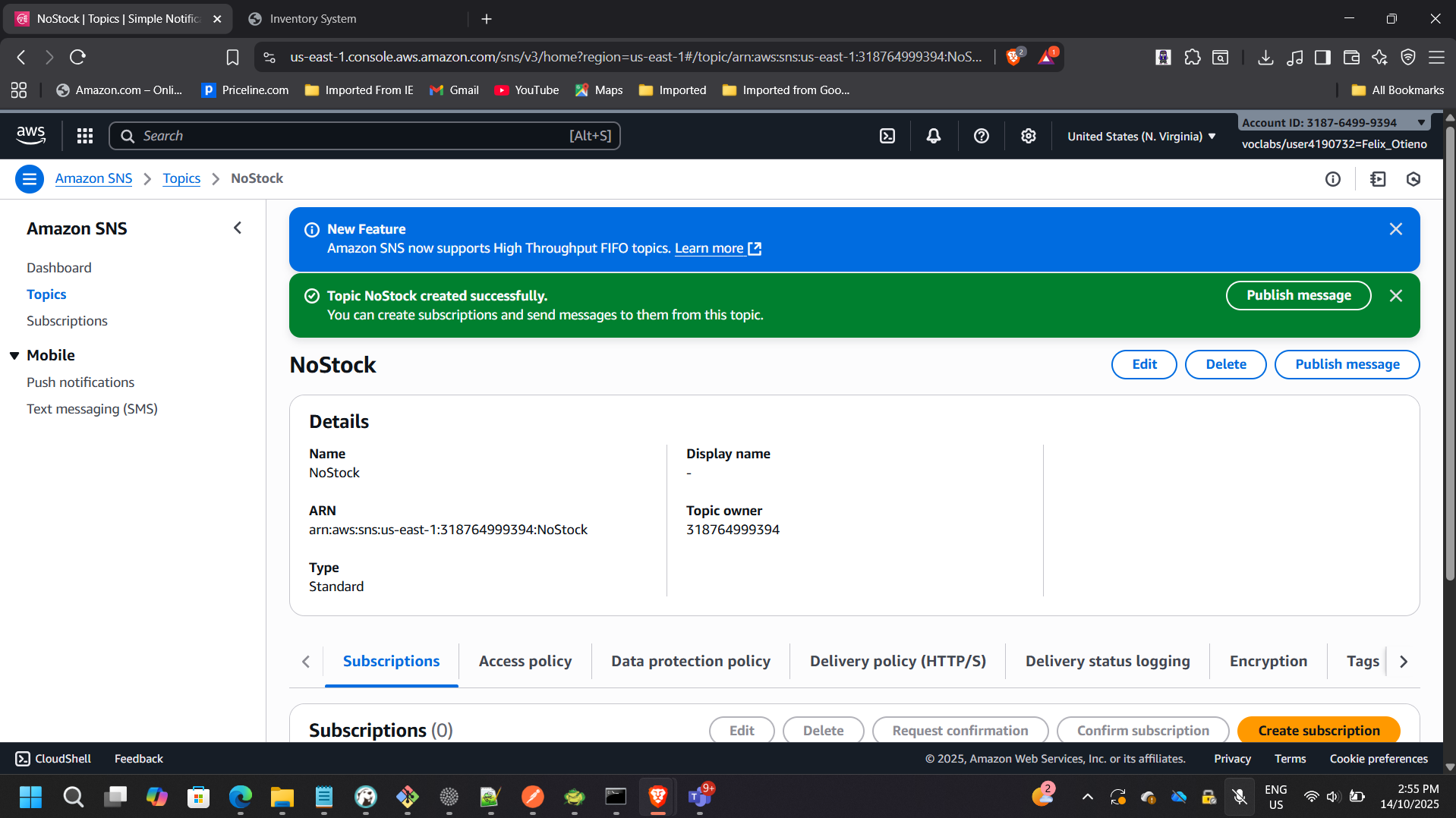Open the hamburger menu next to Amazon SNS breadcrumb
The image size is (1456, 818).
pos(29,178)
